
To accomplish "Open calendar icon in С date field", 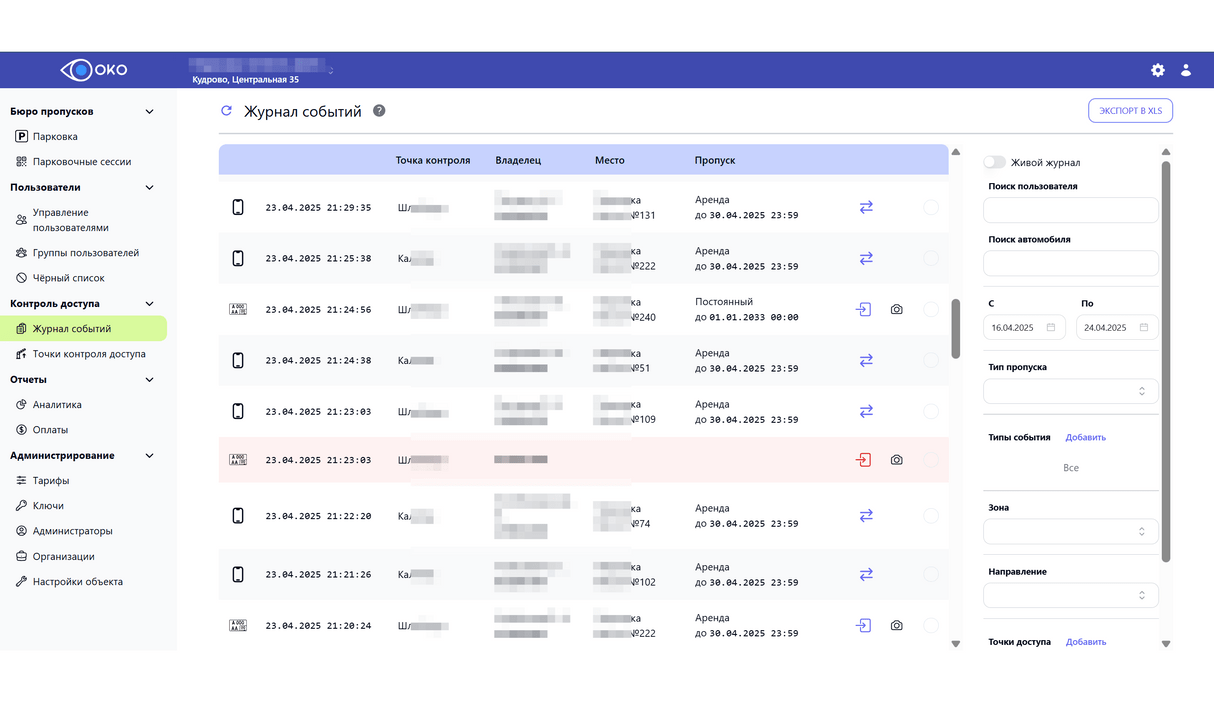I will 1051,328.
